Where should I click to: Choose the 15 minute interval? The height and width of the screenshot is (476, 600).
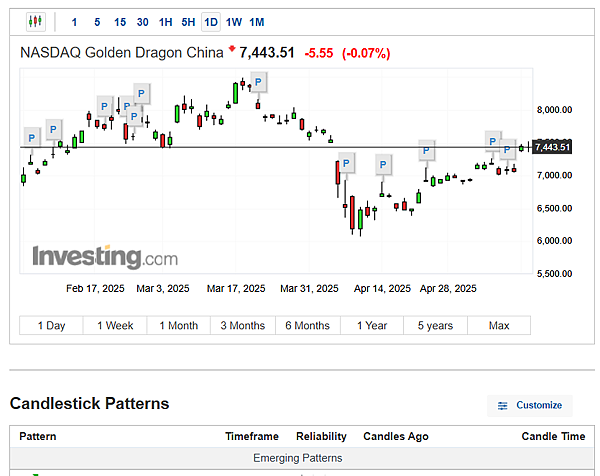point(120,21)
